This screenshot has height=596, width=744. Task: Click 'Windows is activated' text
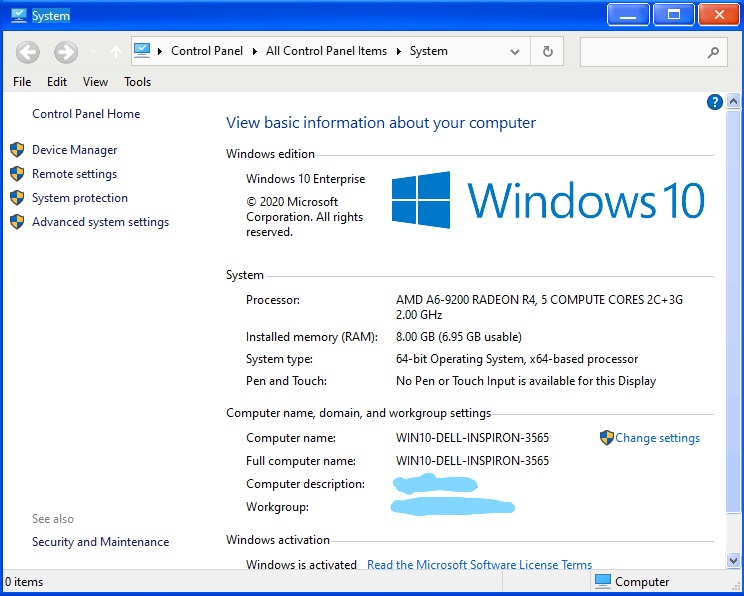[x=301, y=565]
